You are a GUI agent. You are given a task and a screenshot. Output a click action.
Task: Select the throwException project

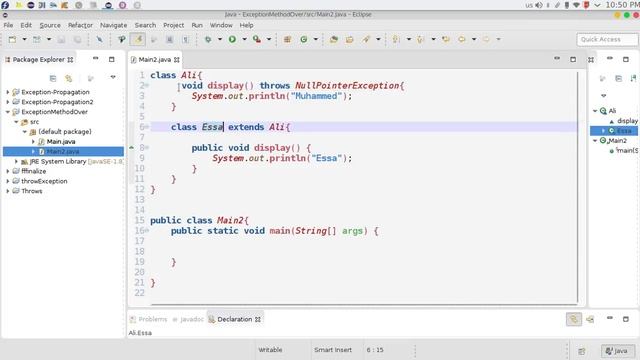44,181
